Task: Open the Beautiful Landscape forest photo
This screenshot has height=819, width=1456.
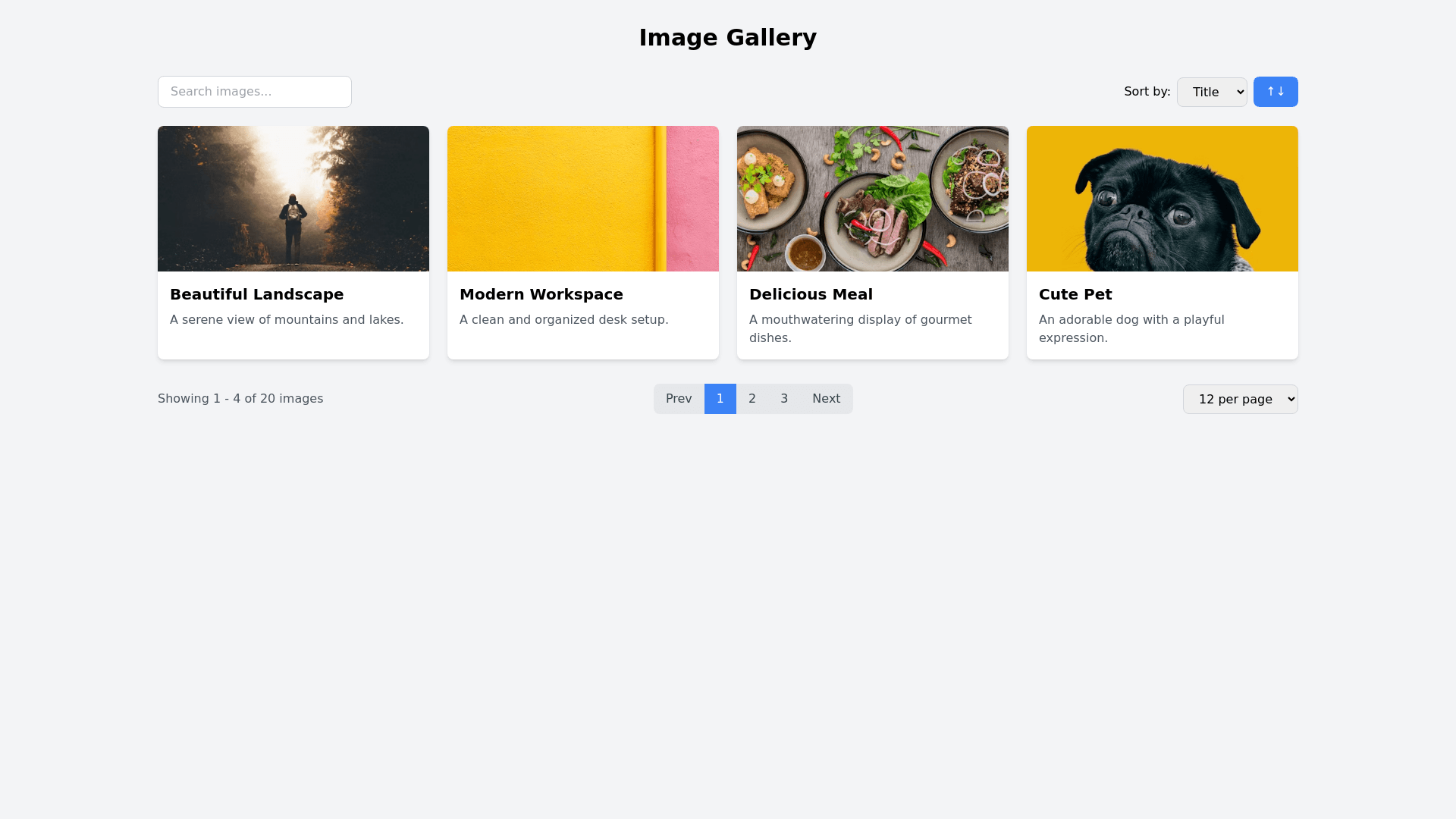Action: pos(293,199)
